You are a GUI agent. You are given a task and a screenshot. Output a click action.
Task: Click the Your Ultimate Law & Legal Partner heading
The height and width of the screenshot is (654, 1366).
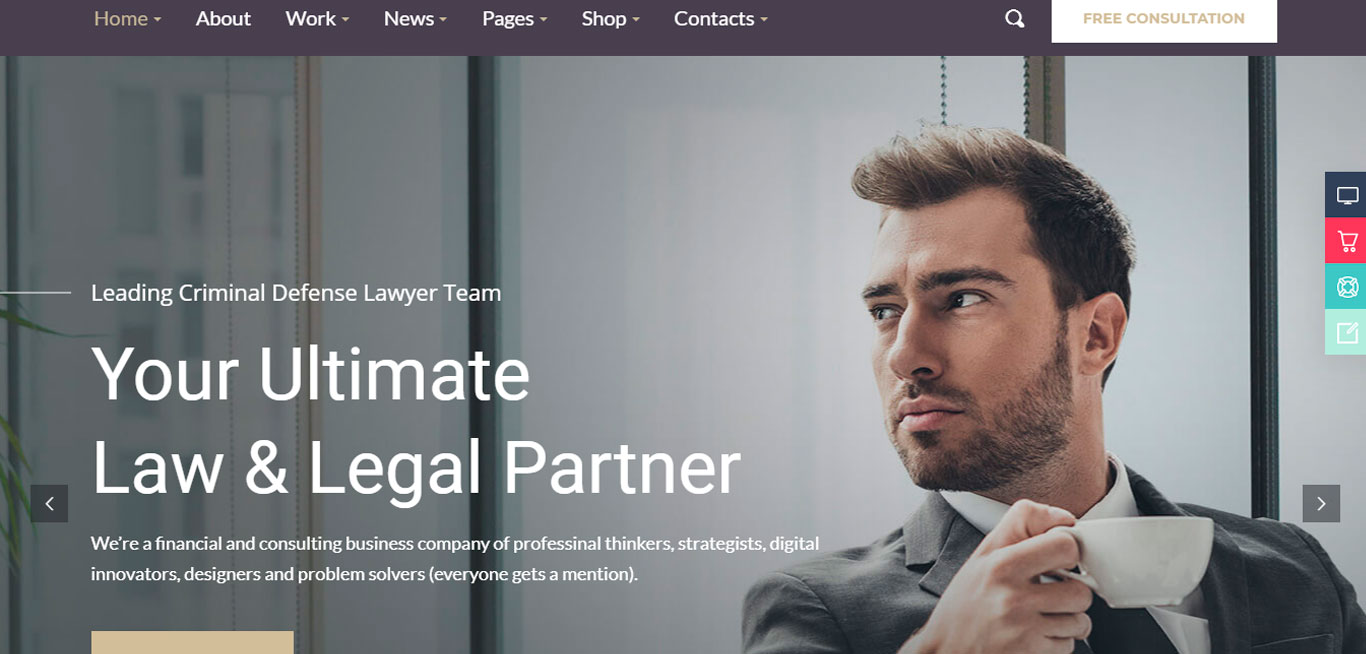click(416, 420)
